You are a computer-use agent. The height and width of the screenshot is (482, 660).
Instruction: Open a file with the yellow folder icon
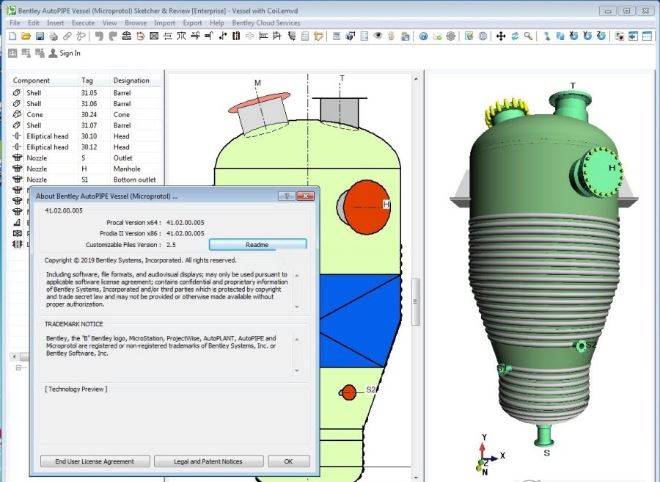26,36
